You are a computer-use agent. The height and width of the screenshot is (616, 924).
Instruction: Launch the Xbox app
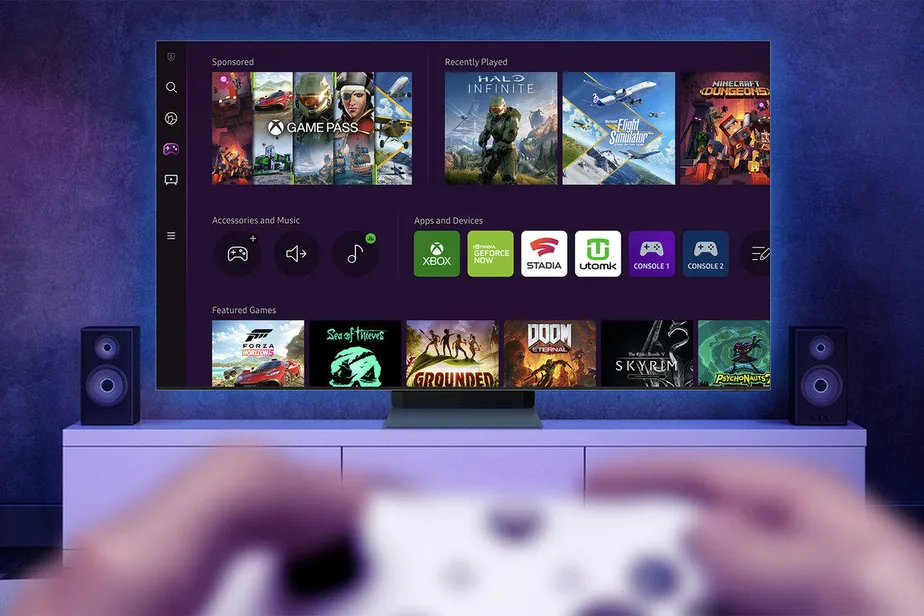click(x=436, y=253)
